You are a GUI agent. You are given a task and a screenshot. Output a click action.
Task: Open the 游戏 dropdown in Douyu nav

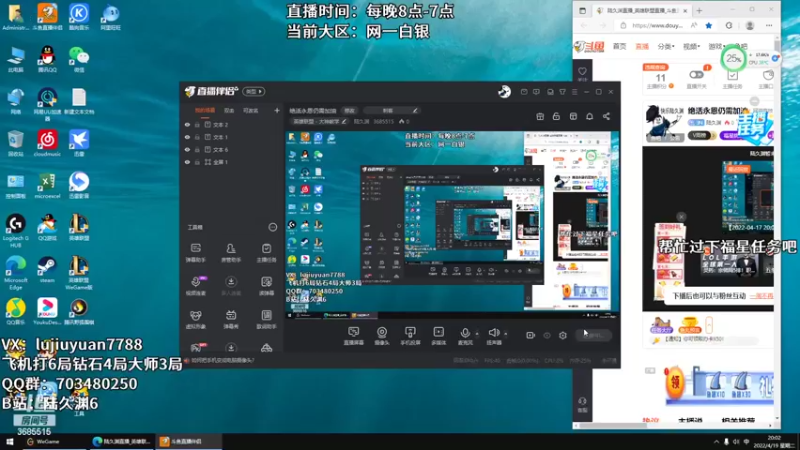coord(716,46)
